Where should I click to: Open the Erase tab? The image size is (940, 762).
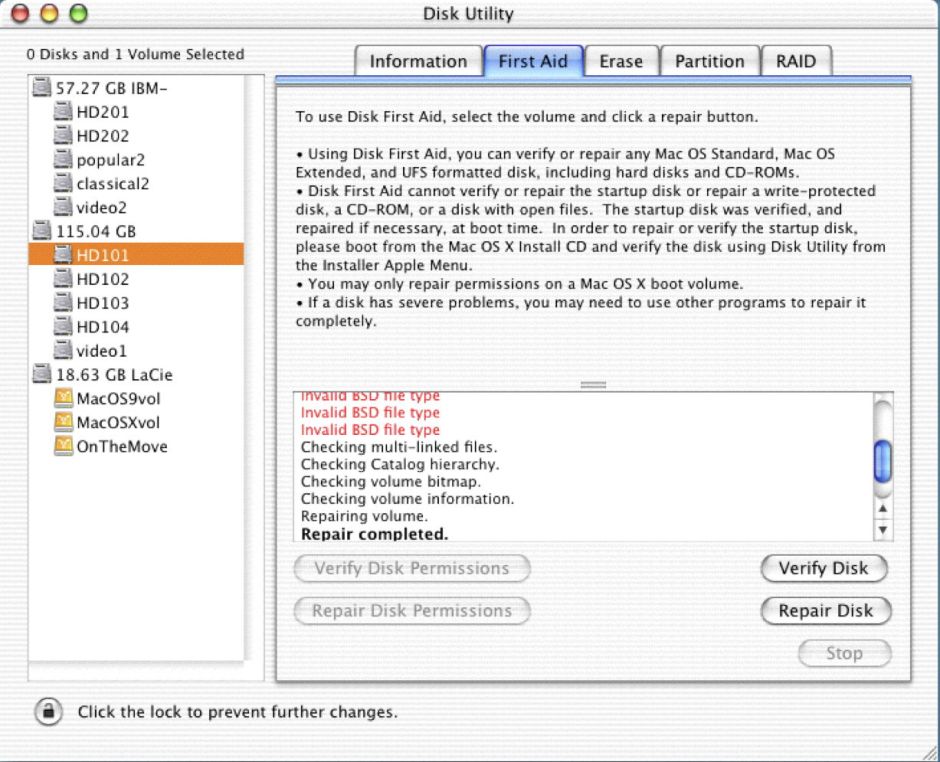[621, 61]
